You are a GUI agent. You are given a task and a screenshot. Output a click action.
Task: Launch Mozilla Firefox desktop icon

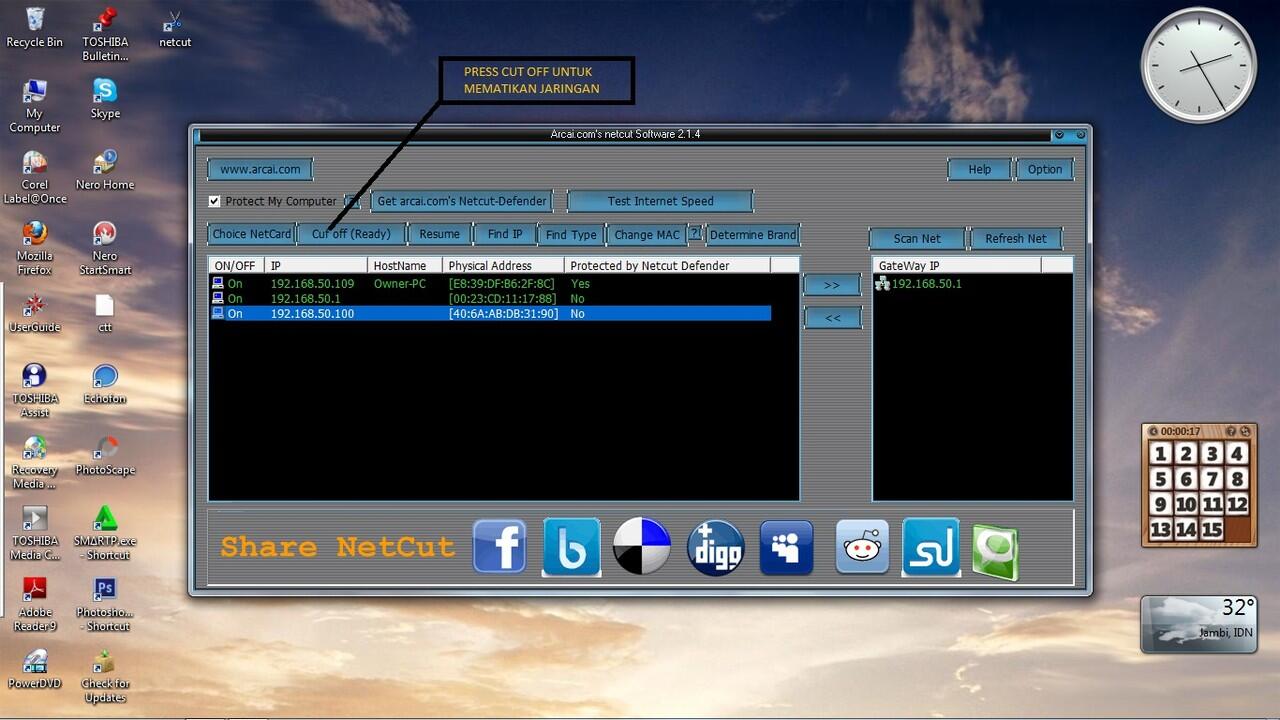coord(35,248)
